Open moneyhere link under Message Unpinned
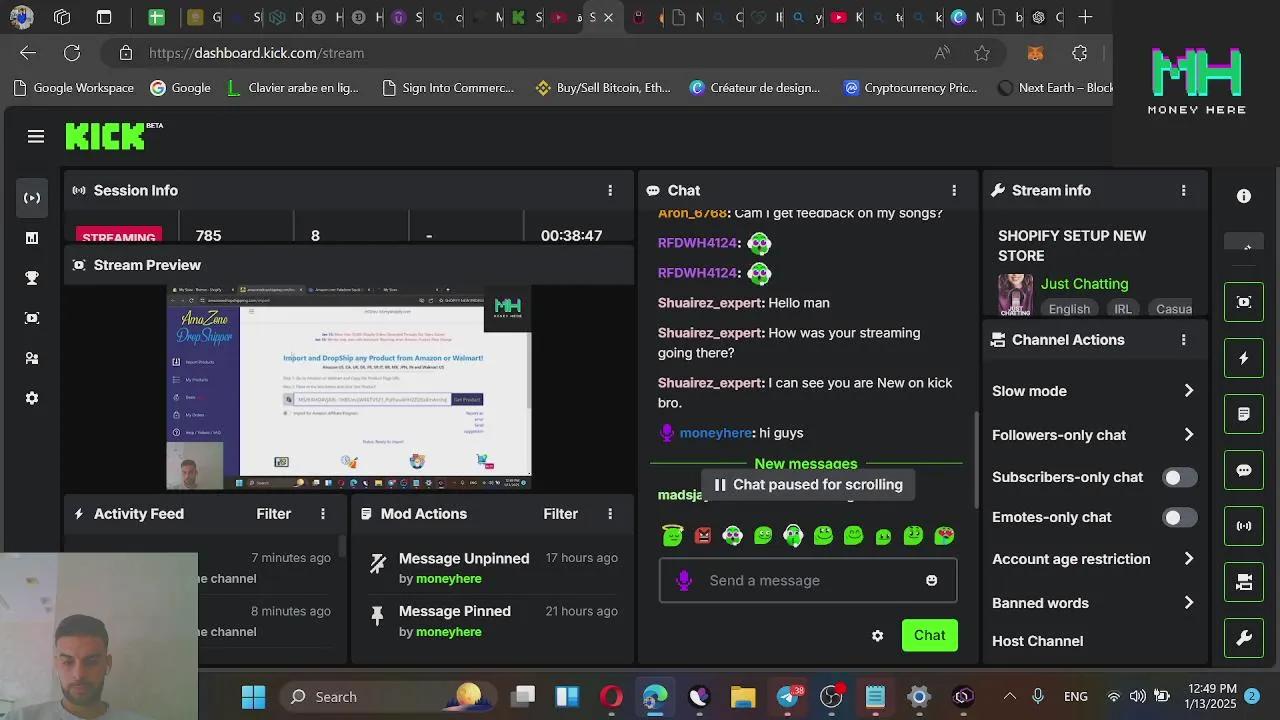1280x720 pixels. (x=448, y=579)
